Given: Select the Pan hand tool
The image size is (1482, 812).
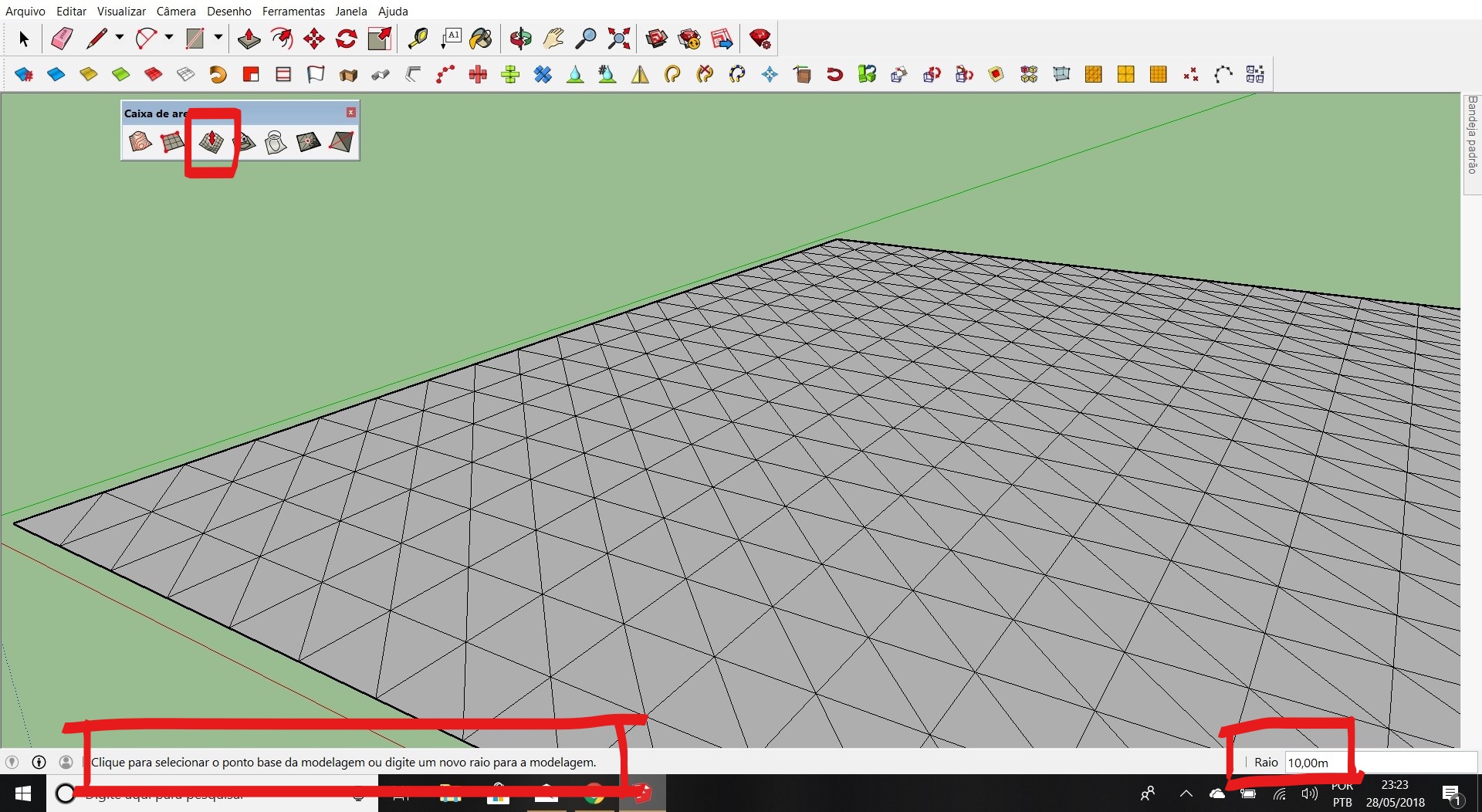Looking at the screenshot, I should click(x=553, y=39).
